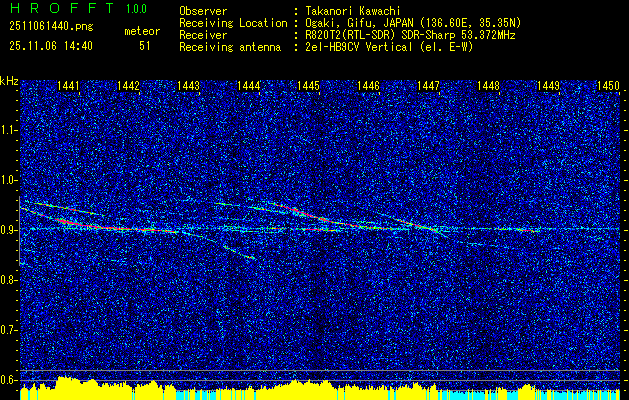Viewport: 629px width, 400px height.
Task: Click the version number 1.0.0
Action: click(x=136, y=9)
